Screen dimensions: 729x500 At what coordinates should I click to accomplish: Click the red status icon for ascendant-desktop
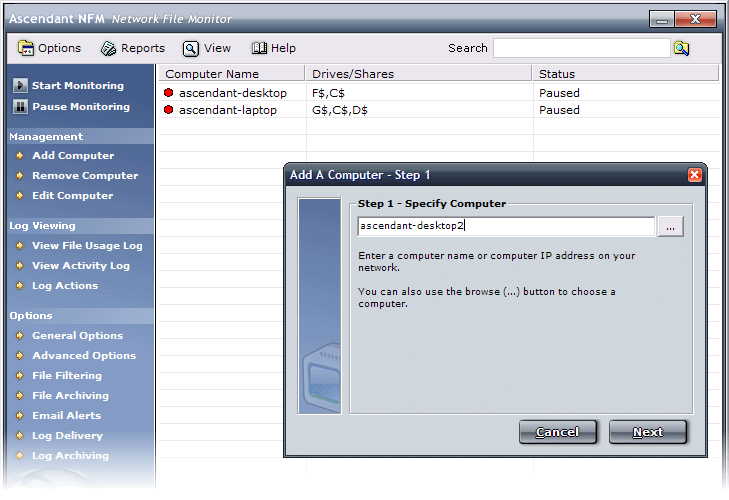pyautogui.click(x=169, y=93)
